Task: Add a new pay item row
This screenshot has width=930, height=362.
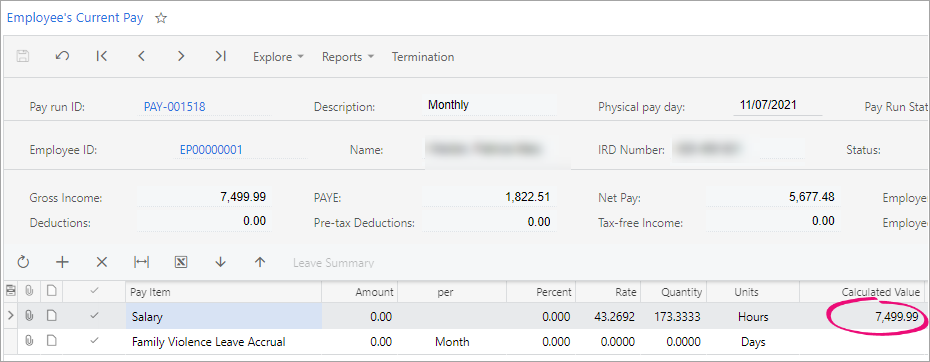Action: [x=62, y=262]
